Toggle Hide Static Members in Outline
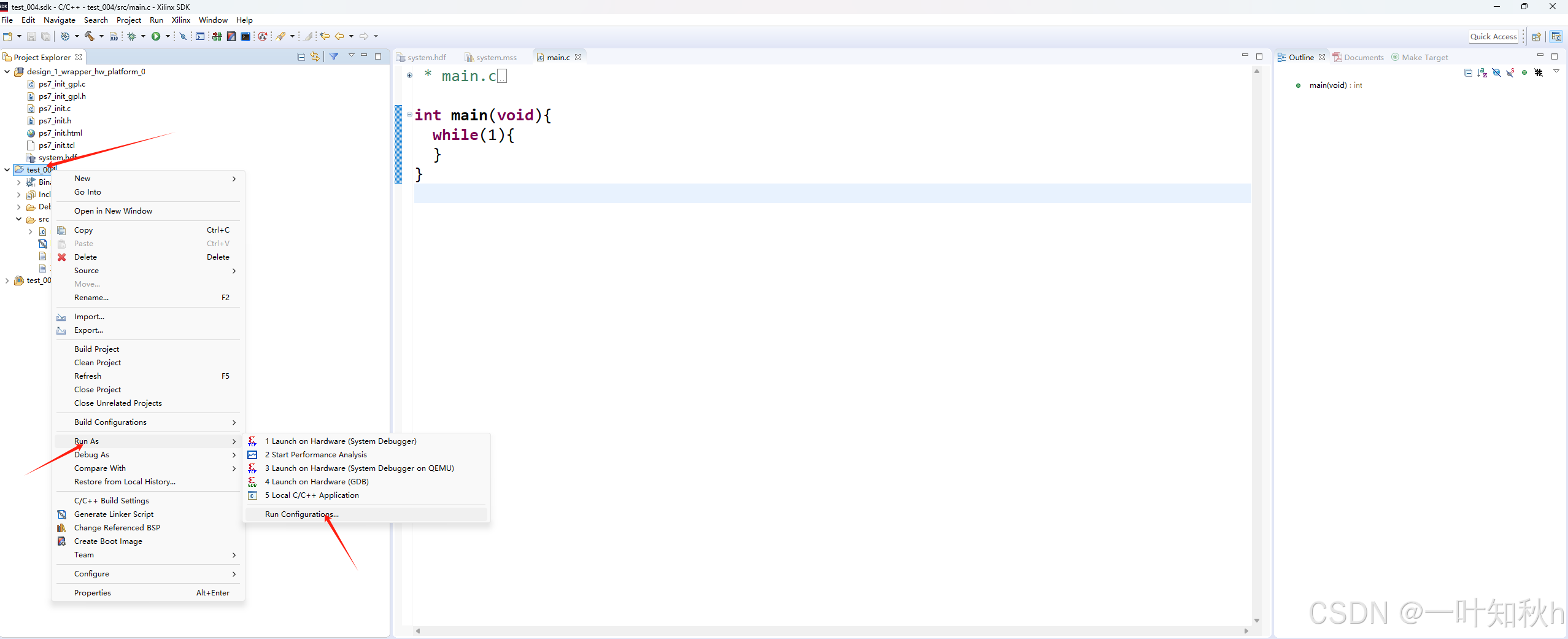This screenshot has height=639, width=1568. click(1510, 72)
